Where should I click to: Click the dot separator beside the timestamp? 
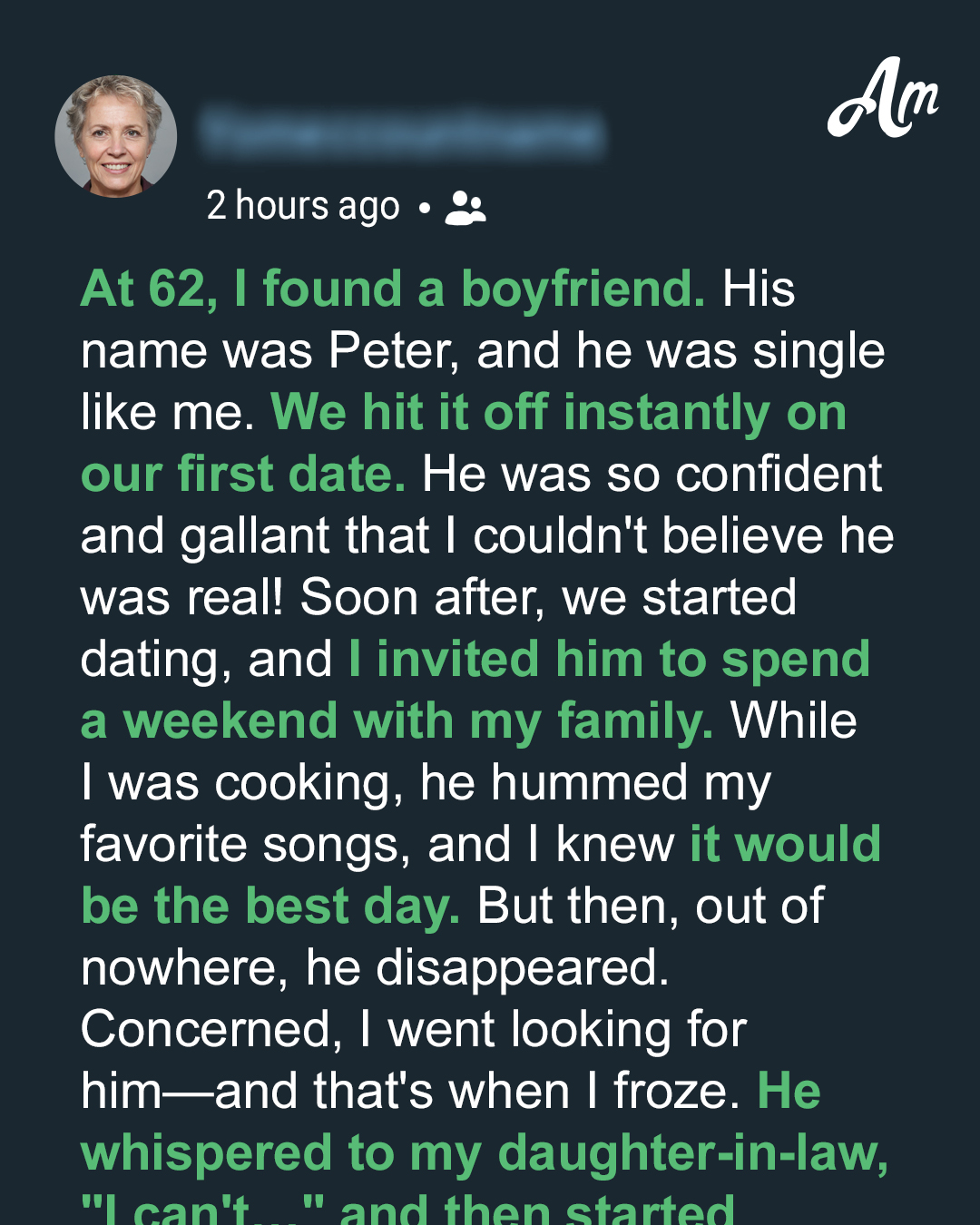point(425,208)
